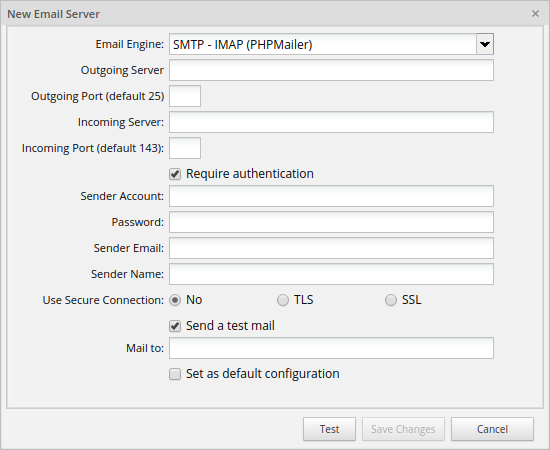Choose the SSL secure connection option

coord(391,300)
